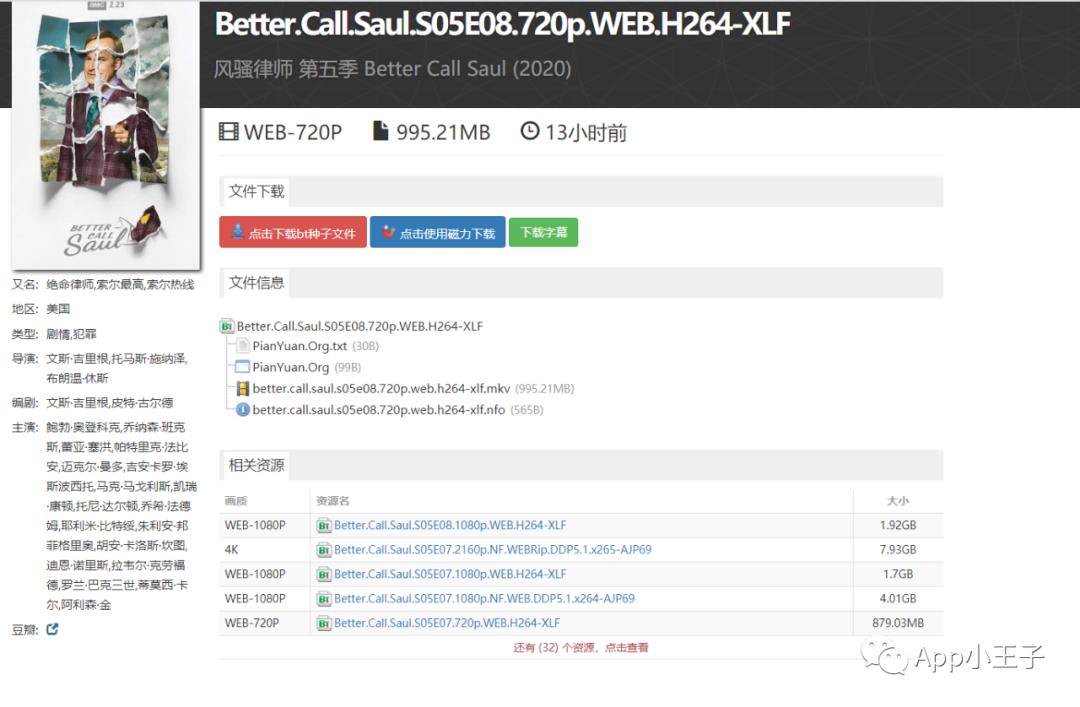The height and width of the screenshot is (707, 1080).
Task: Select the .mkv file in file tree
Action: pos(381,389)
